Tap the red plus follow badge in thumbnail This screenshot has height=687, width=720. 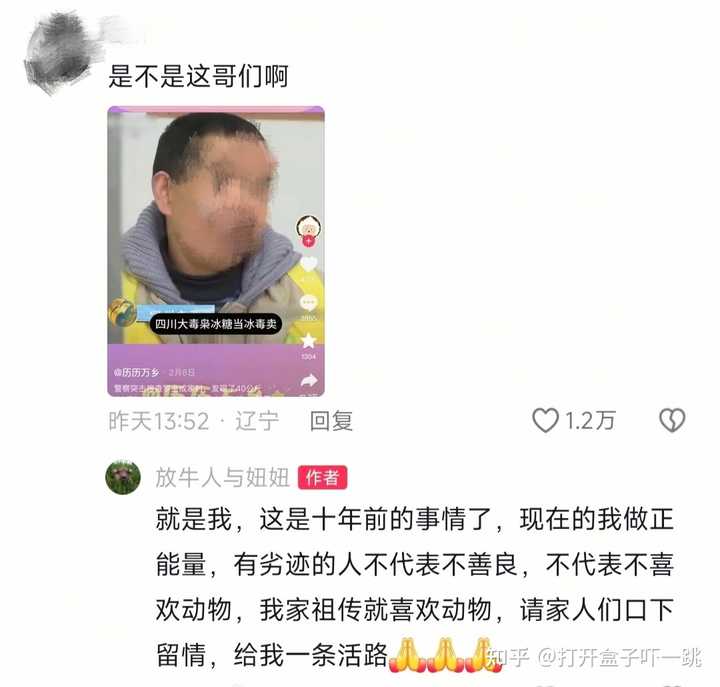pos(309,241)
